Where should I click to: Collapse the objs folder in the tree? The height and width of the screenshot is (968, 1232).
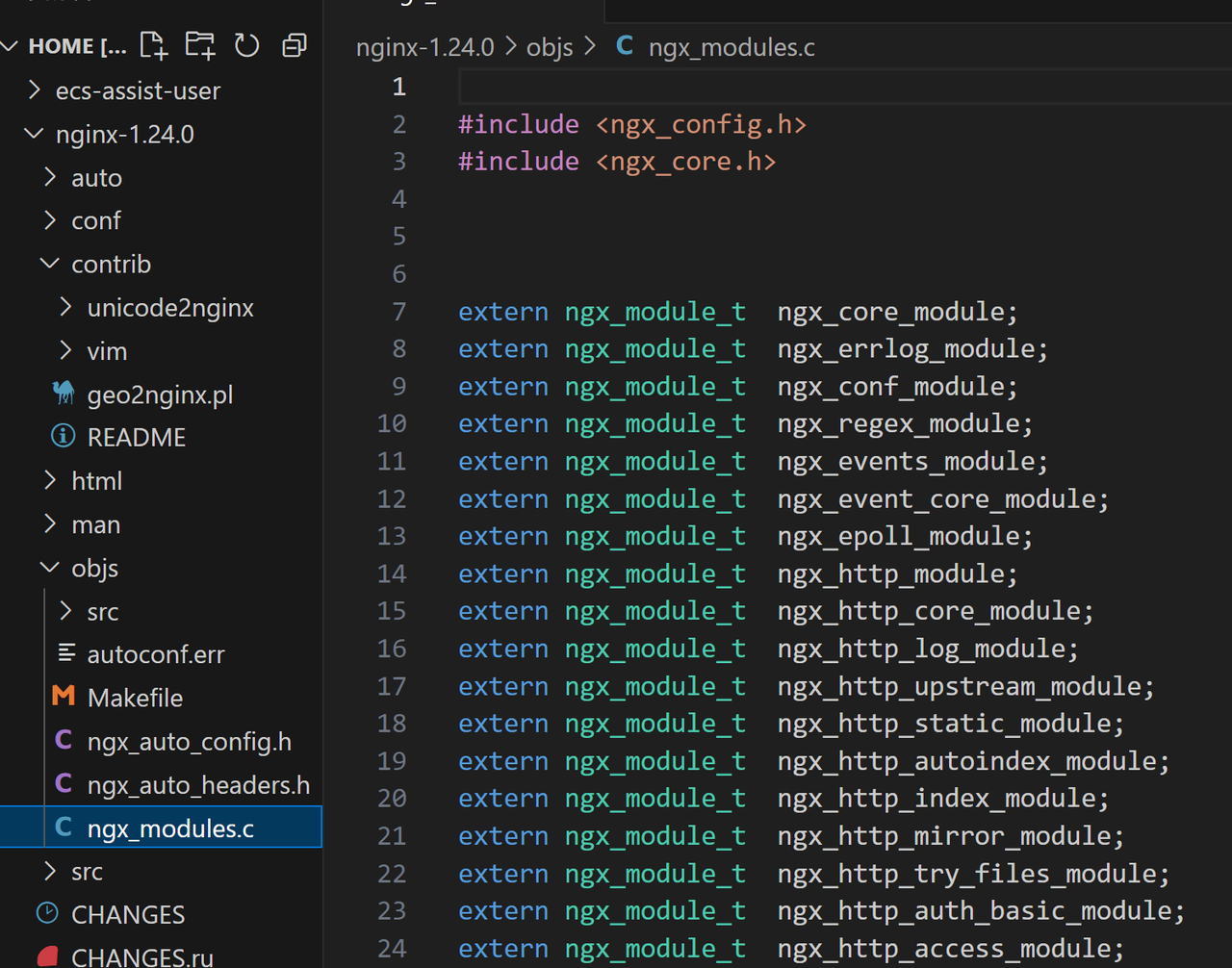click(94, 568)
